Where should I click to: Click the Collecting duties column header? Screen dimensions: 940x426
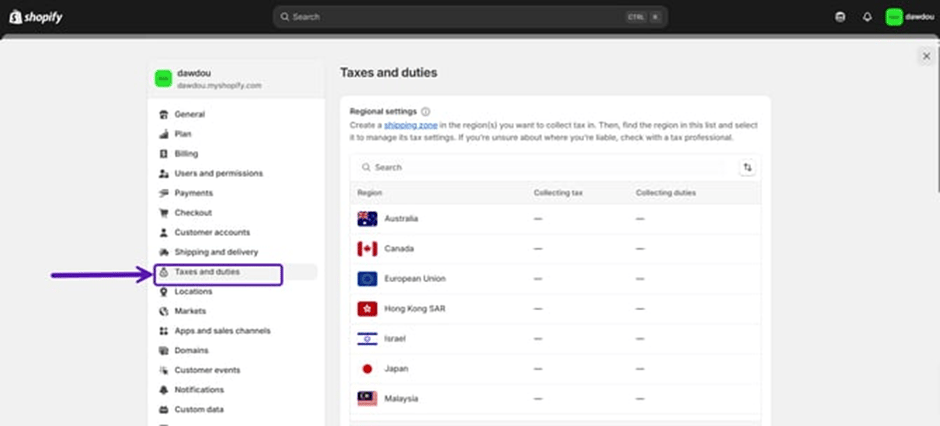click(x=666, y=193)
